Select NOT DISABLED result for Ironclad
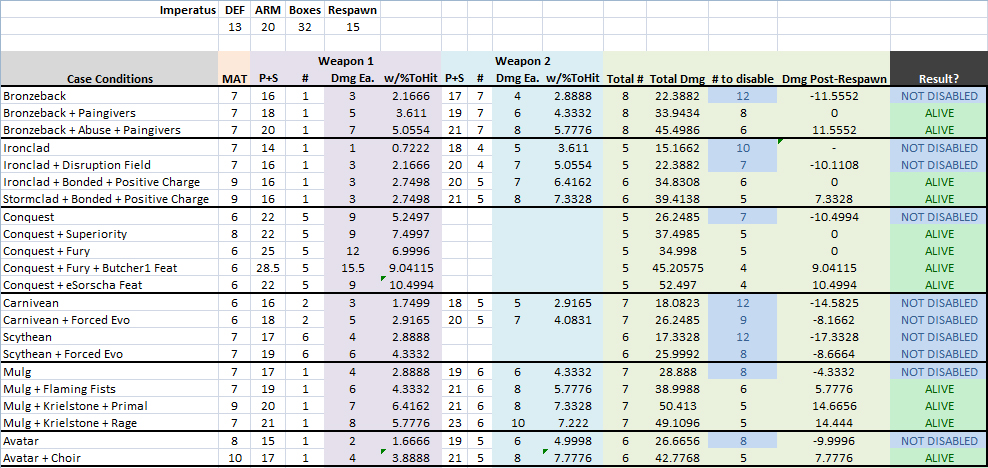 [x=939, y=147]
